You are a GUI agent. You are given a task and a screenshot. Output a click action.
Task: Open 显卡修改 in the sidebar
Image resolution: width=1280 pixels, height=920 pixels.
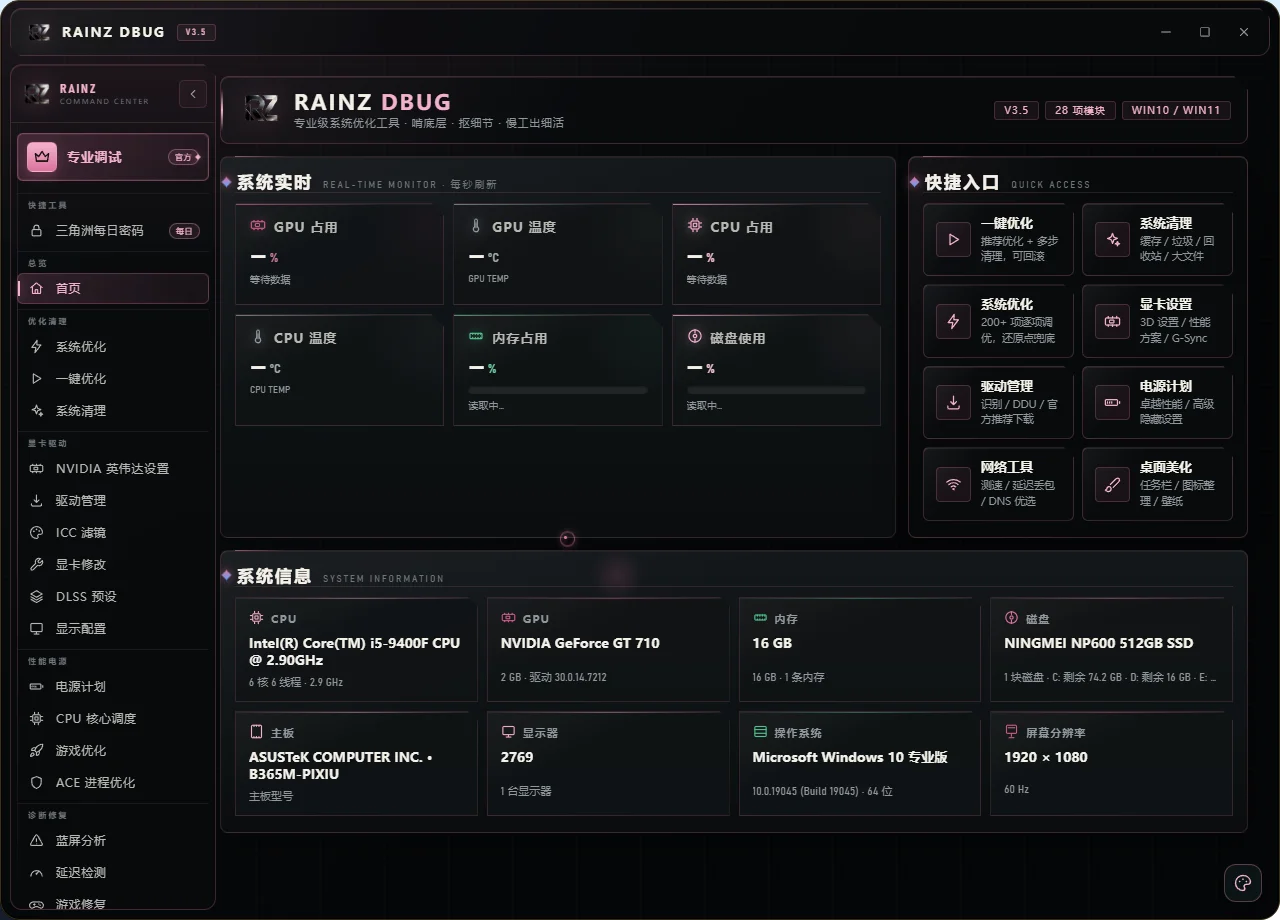coord(113,564)
